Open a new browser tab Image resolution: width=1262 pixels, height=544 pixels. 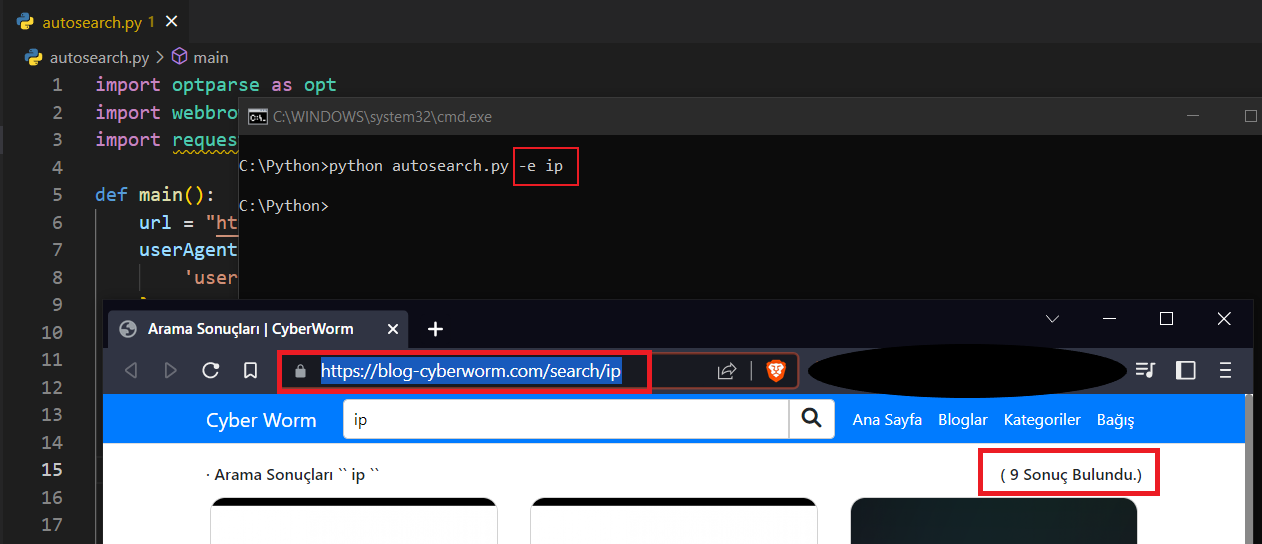(x=435, y=329)
